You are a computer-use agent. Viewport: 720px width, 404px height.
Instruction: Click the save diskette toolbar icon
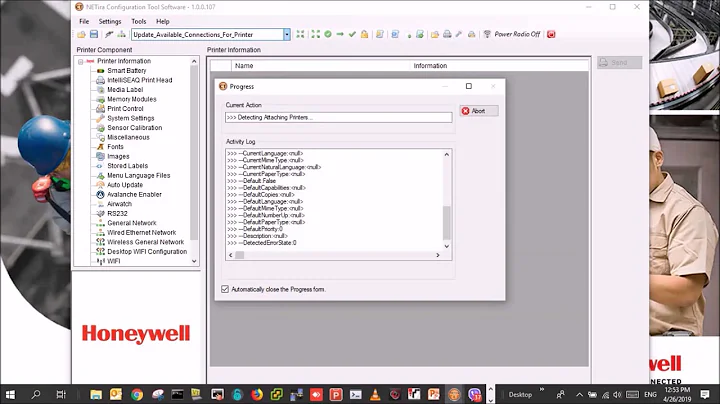pos(94,34)
